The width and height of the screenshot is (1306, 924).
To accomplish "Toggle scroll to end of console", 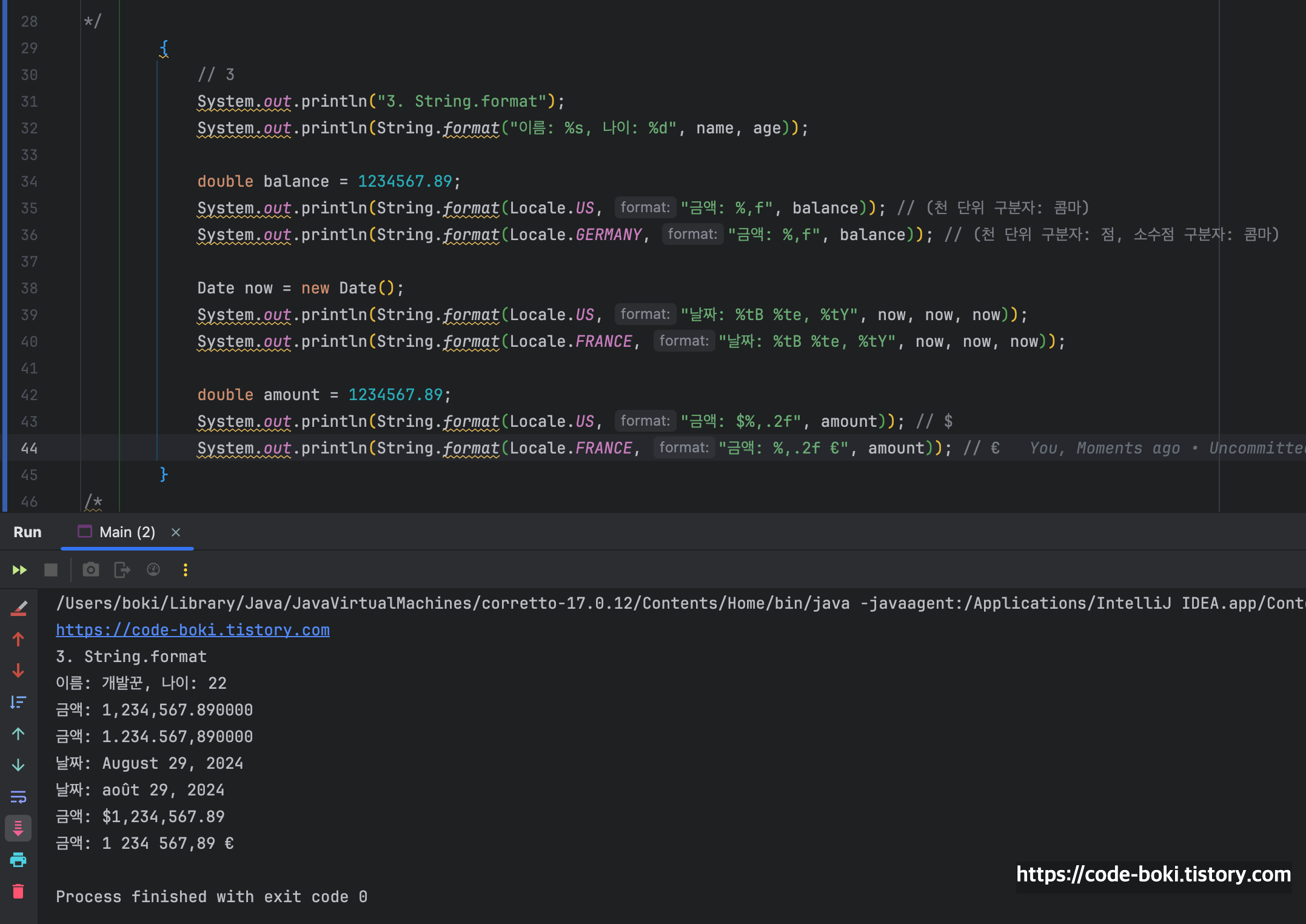I will (18, 828).
